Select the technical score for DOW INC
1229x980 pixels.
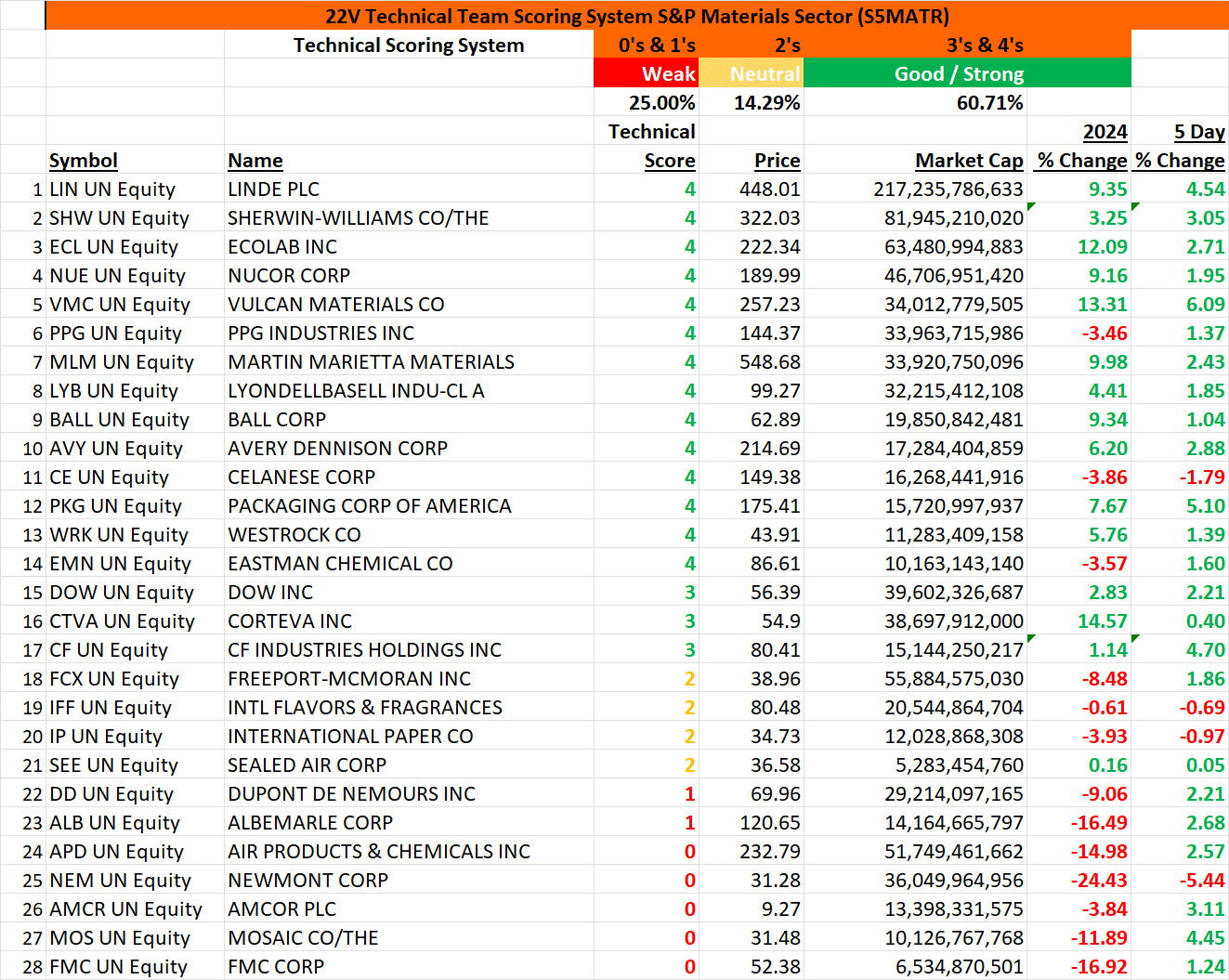coord(647,592)
